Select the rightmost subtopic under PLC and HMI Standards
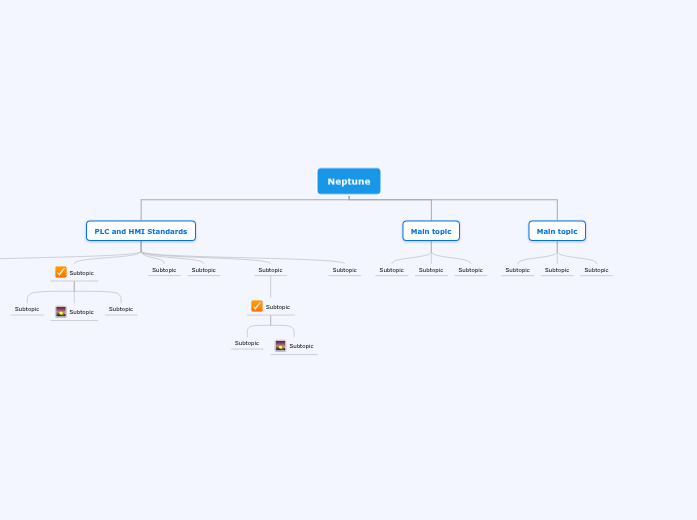 (x=345, y=270)
